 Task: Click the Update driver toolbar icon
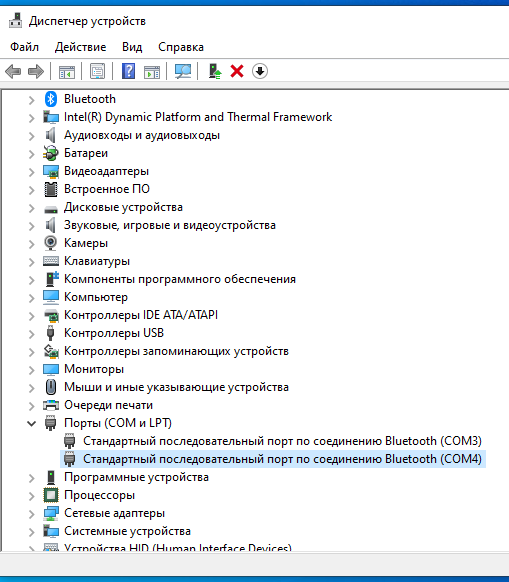coord(215,71)
